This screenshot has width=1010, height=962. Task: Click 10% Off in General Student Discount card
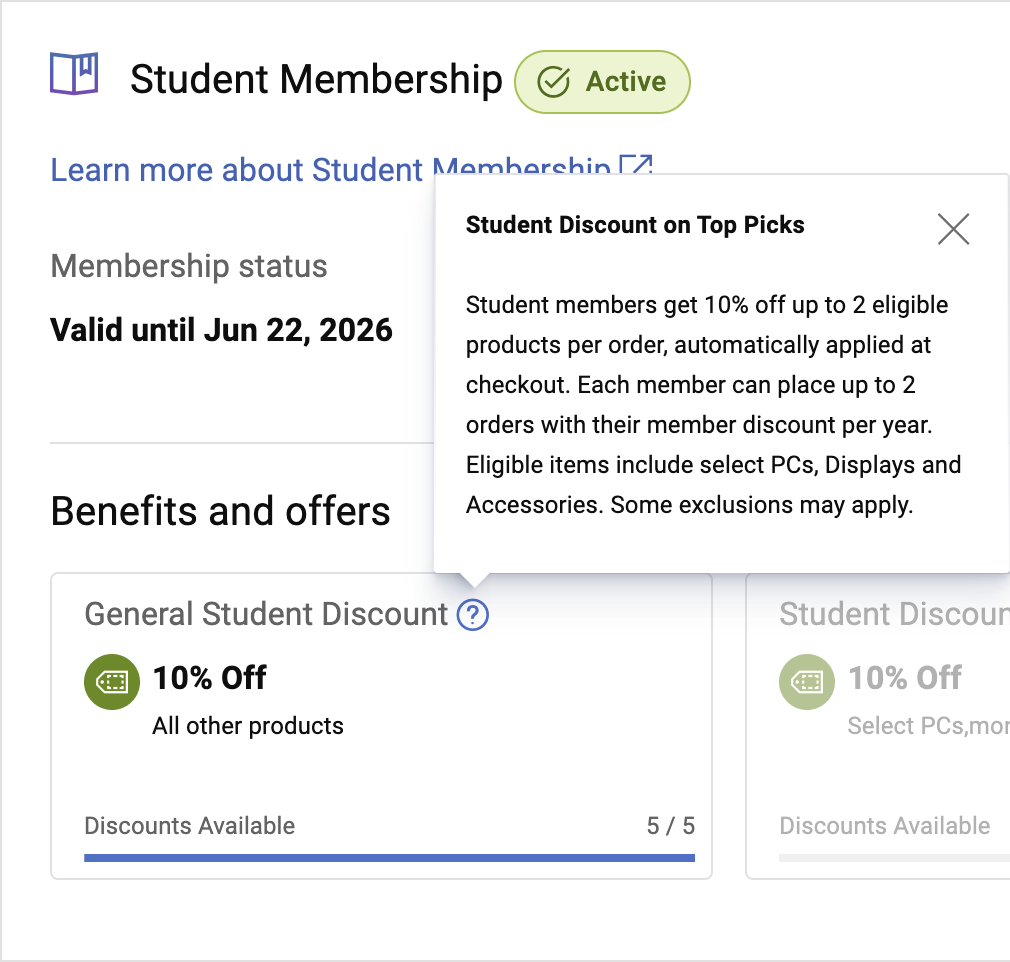point(209,678)
